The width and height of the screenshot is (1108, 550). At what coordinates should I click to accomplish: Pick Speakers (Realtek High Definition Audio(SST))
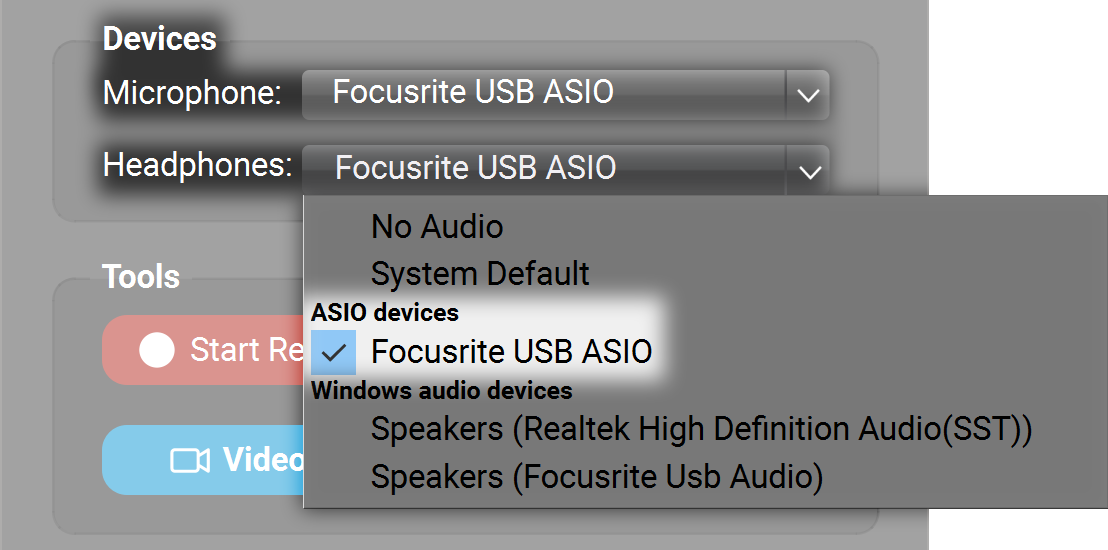pos(700,429)
